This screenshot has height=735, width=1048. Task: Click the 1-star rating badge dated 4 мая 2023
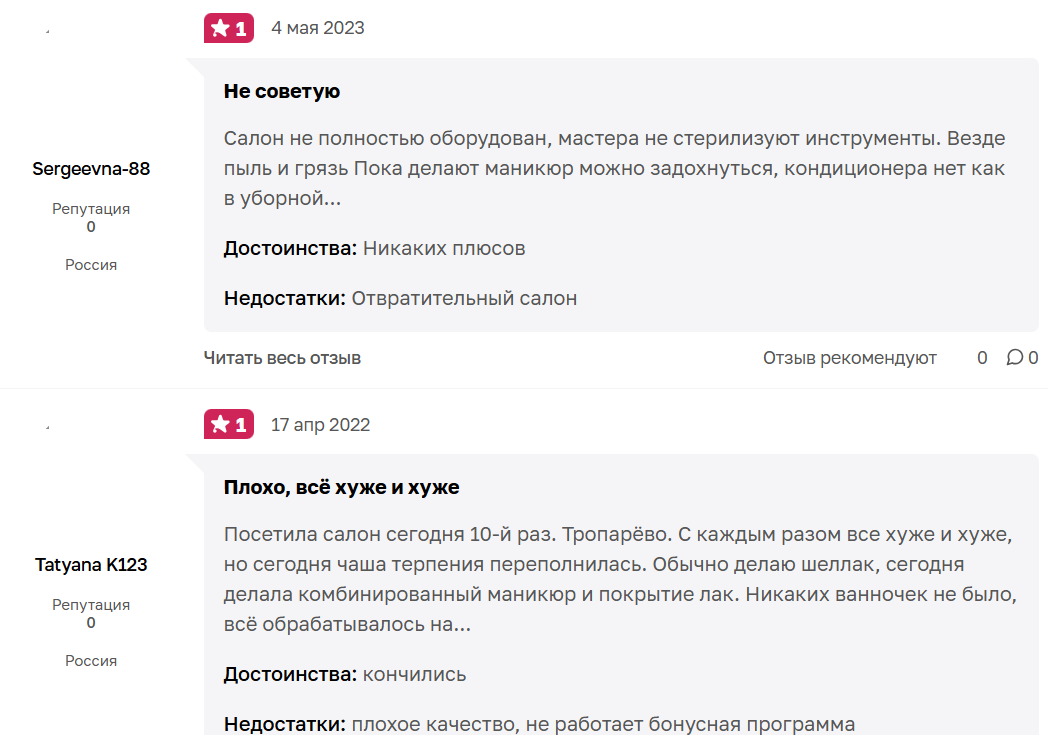click(x=229, y=28)
